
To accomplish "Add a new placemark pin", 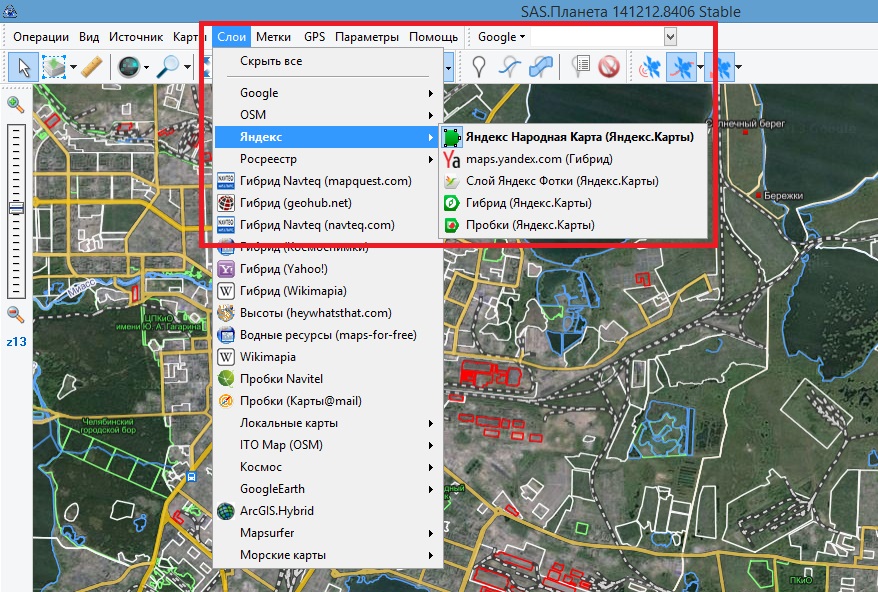I will click(x=478, y=67).
